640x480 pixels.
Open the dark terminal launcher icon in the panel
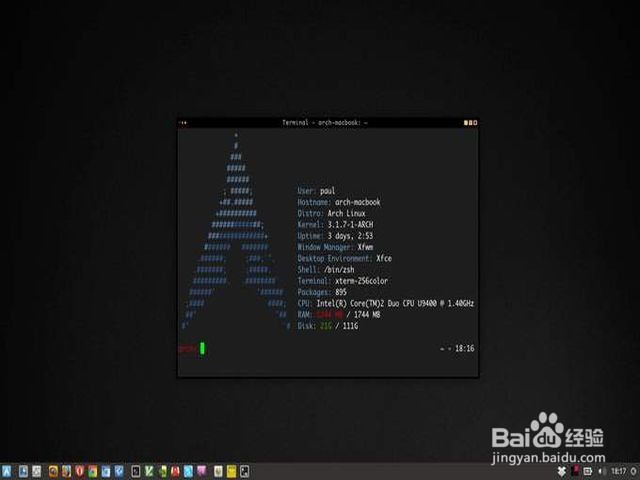point(136,471)
